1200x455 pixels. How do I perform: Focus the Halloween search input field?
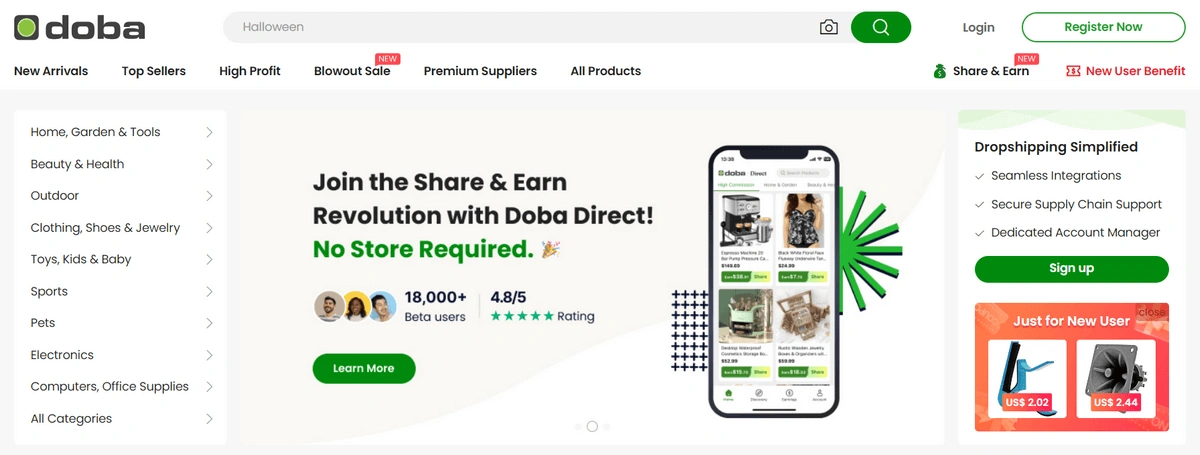[525, 27]
